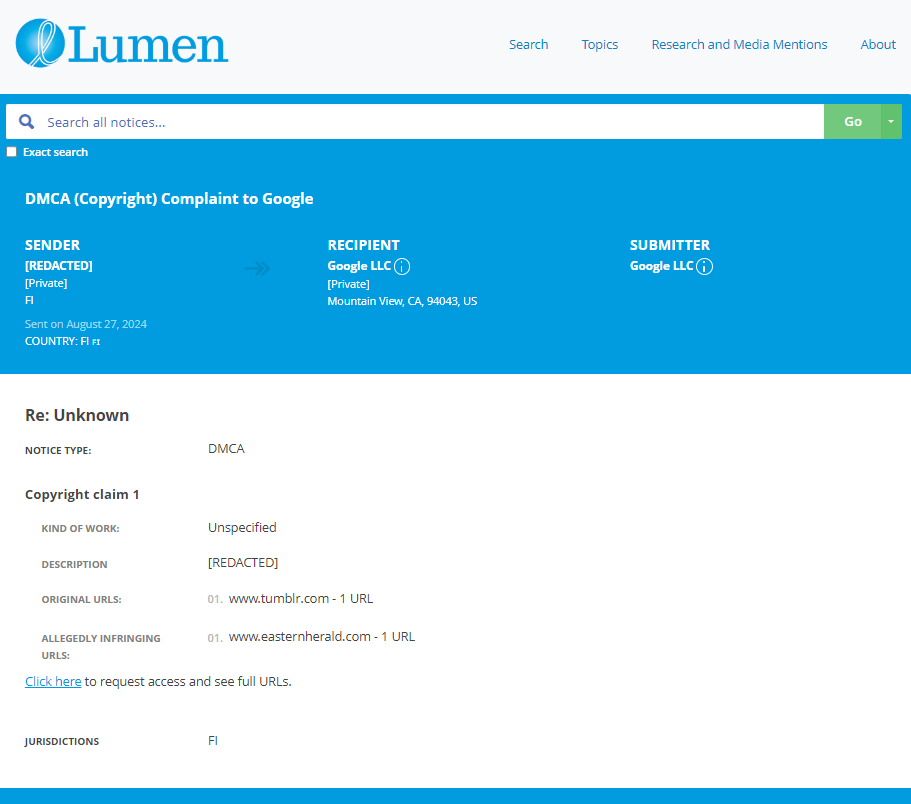This screenshot has height=804, width=911.
Task: Open Research and Media Mentions
Action: pos(739,44)
